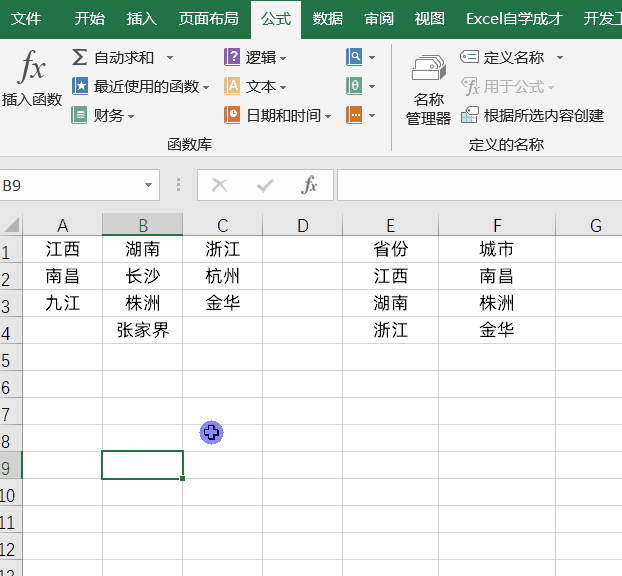622x576 pixels.
Task: Expand Lookup and Reference dropdown arrow
Action: click(372, 58)
